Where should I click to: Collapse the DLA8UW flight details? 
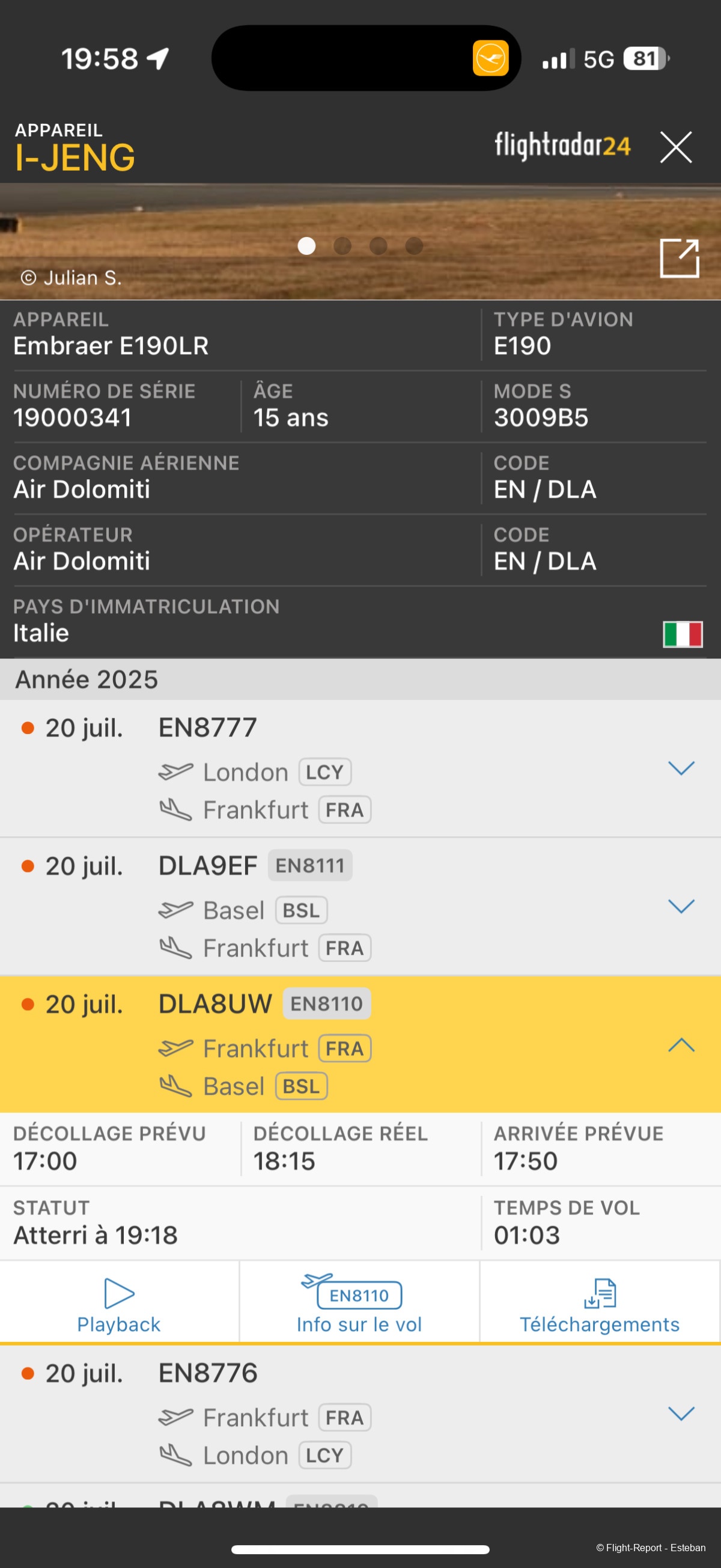click(x=681, y=1044)
